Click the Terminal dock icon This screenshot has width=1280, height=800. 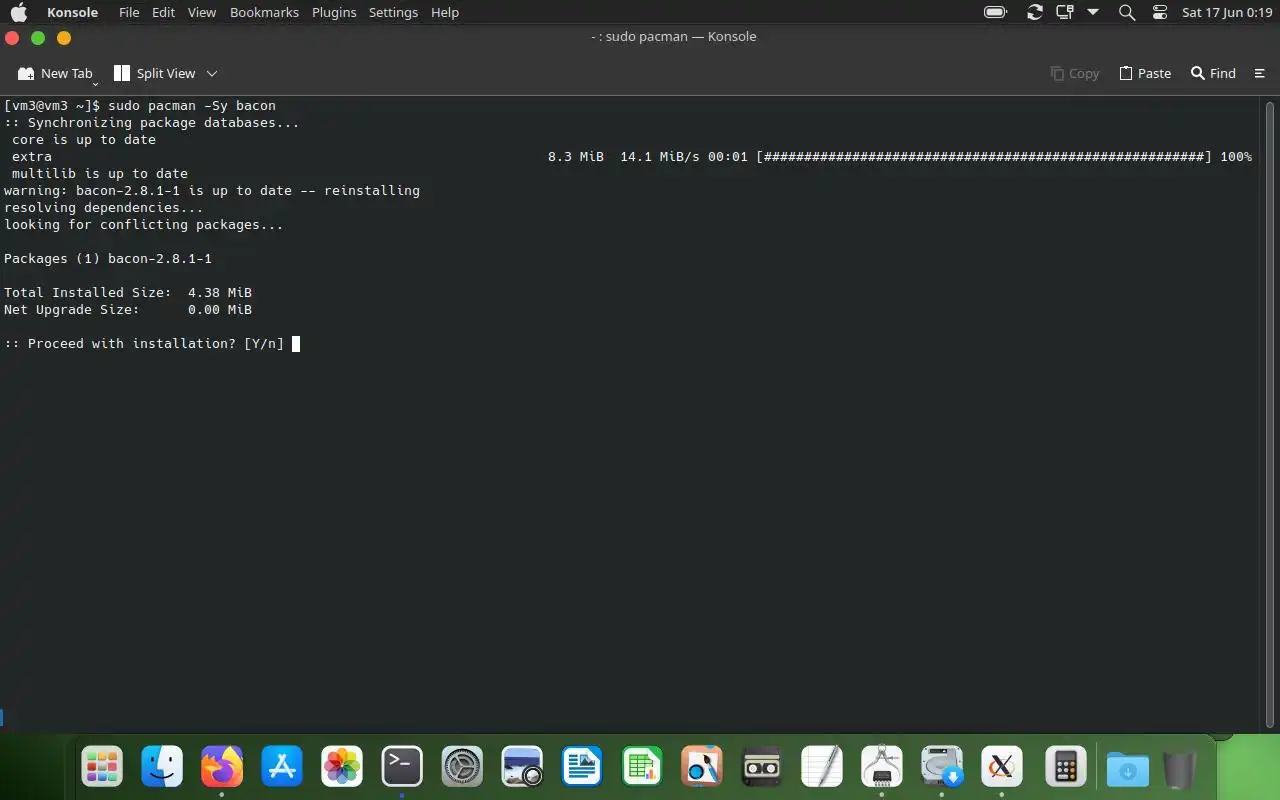pos(402,767)
